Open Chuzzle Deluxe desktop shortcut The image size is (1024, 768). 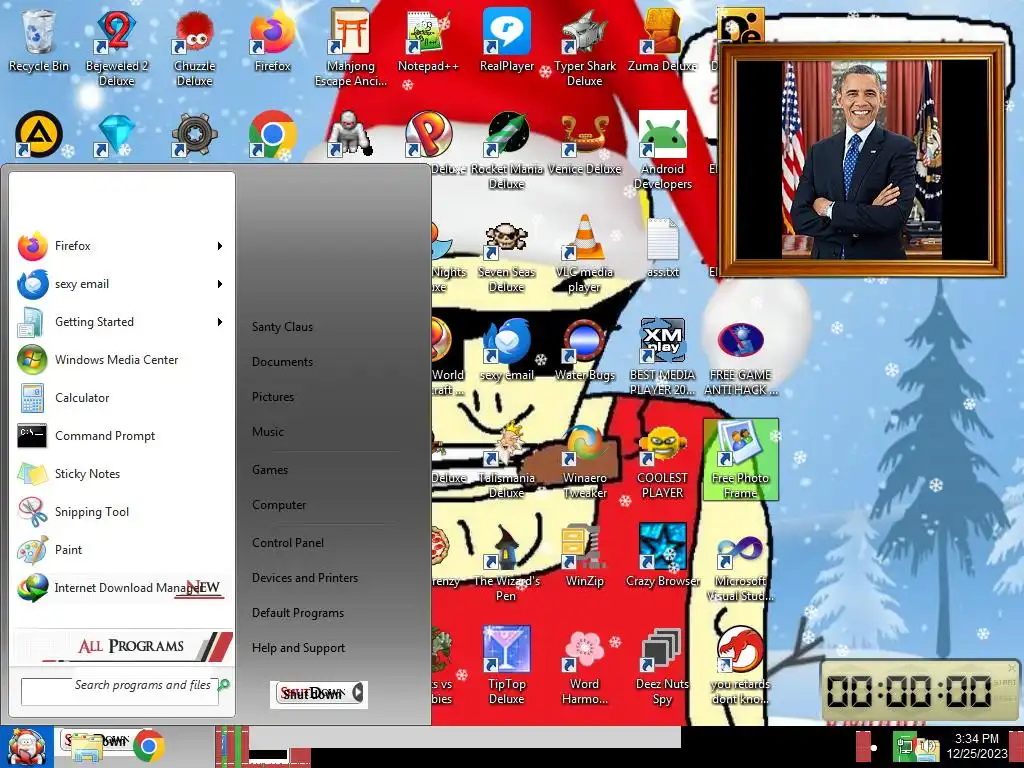195,48
